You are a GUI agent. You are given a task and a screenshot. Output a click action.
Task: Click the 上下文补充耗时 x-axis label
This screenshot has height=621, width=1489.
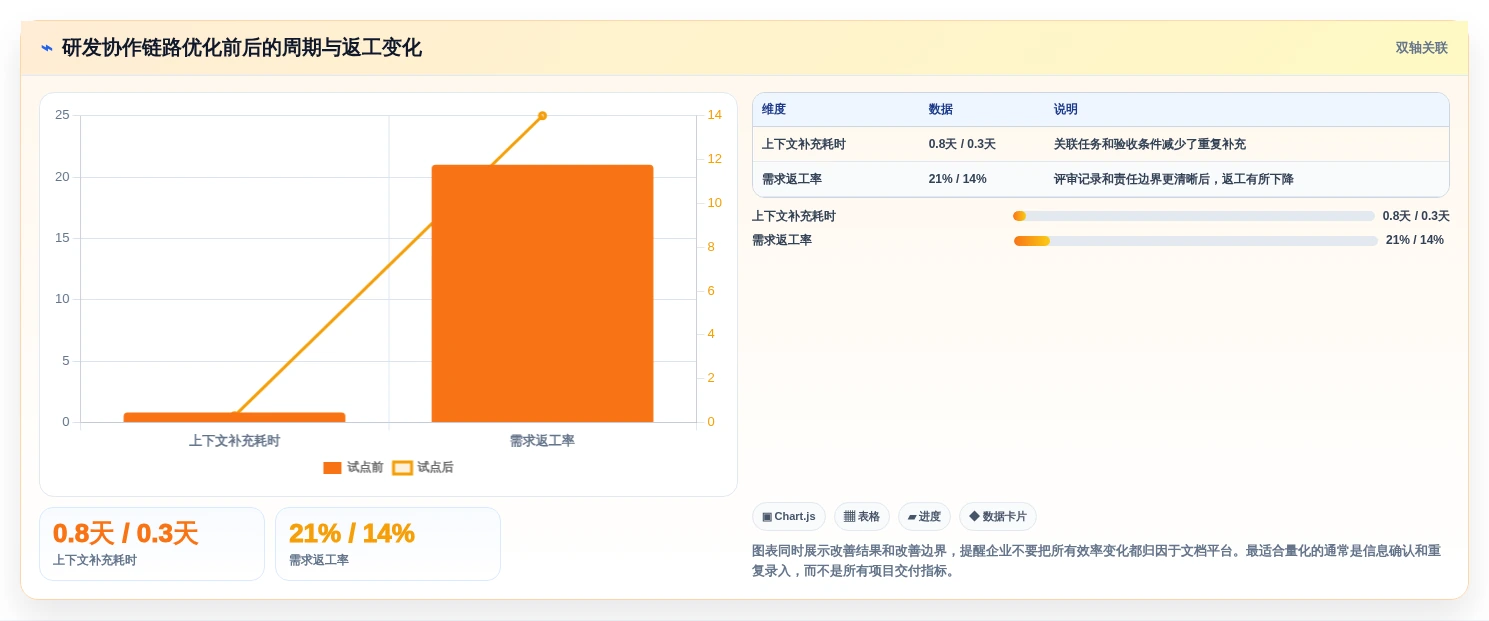pos(235,441)
